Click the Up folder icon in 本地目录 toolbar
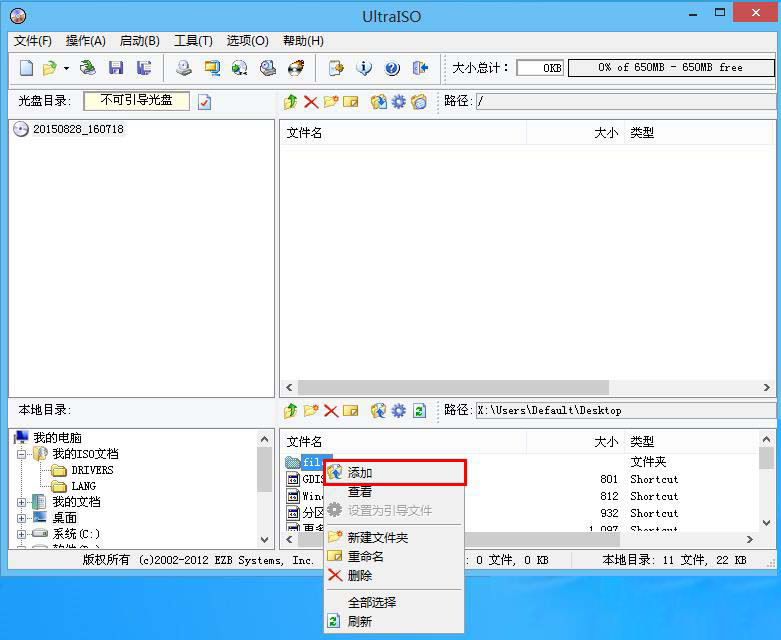 tap(290, 411)
